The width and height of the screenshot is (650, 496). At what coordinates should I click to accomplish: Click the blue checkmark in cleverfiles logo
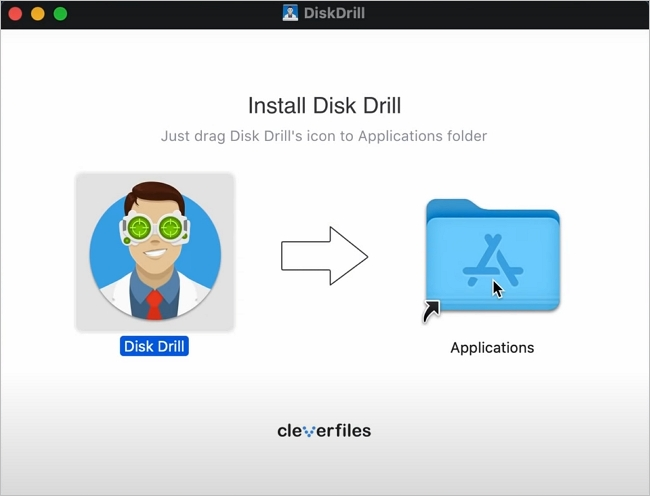click(308, 432)
